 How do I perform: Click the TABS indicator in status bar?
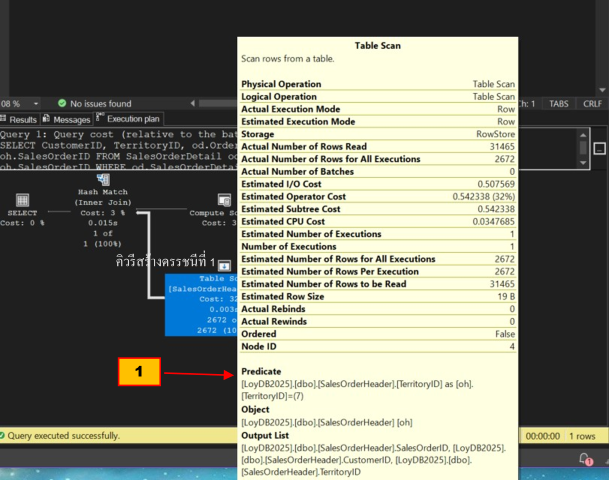(559, 103)
